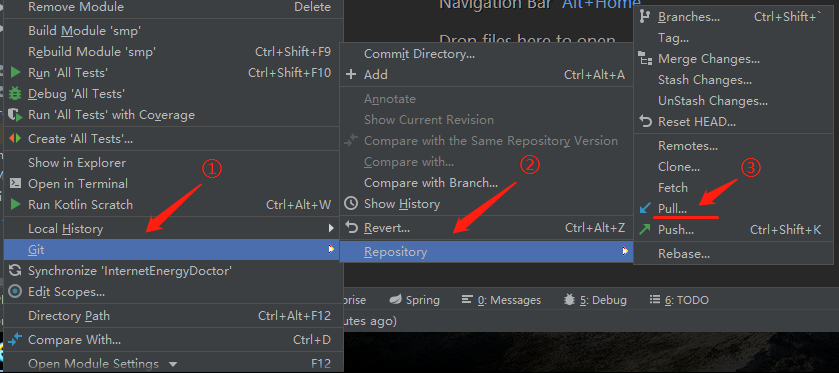The height and width of the screenshot is (373, 839).
Task: Switch to the 6: TODO tool tab
Action: (x=680, y=300)
